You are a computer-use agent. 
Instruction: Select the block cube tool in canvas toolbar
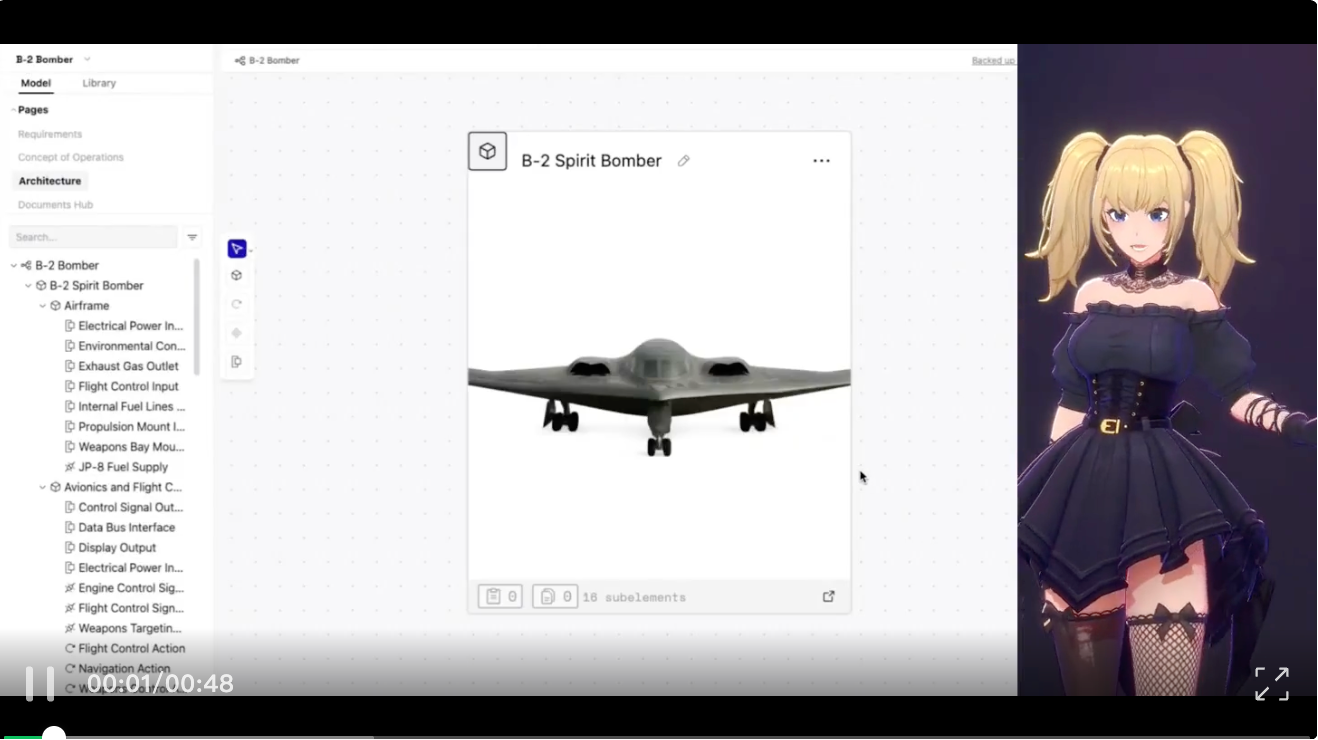click(236, 275)
